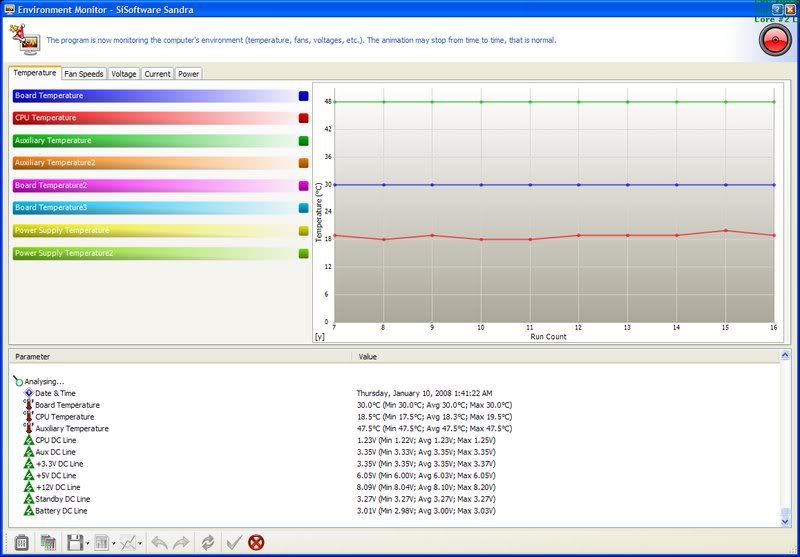Toggle the Auxiliary Temperature green series box
The height and width of the screenshot is (557, 800).
tap(304, 141)
